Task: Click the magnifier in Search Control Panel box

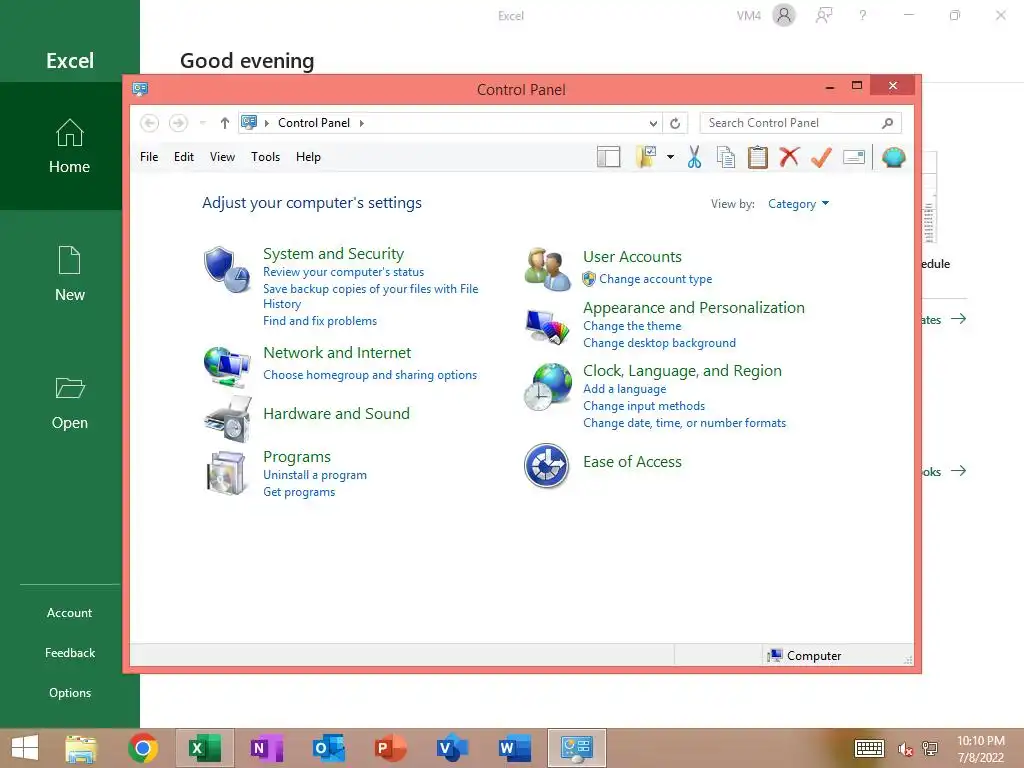Action: pos(887,123)
